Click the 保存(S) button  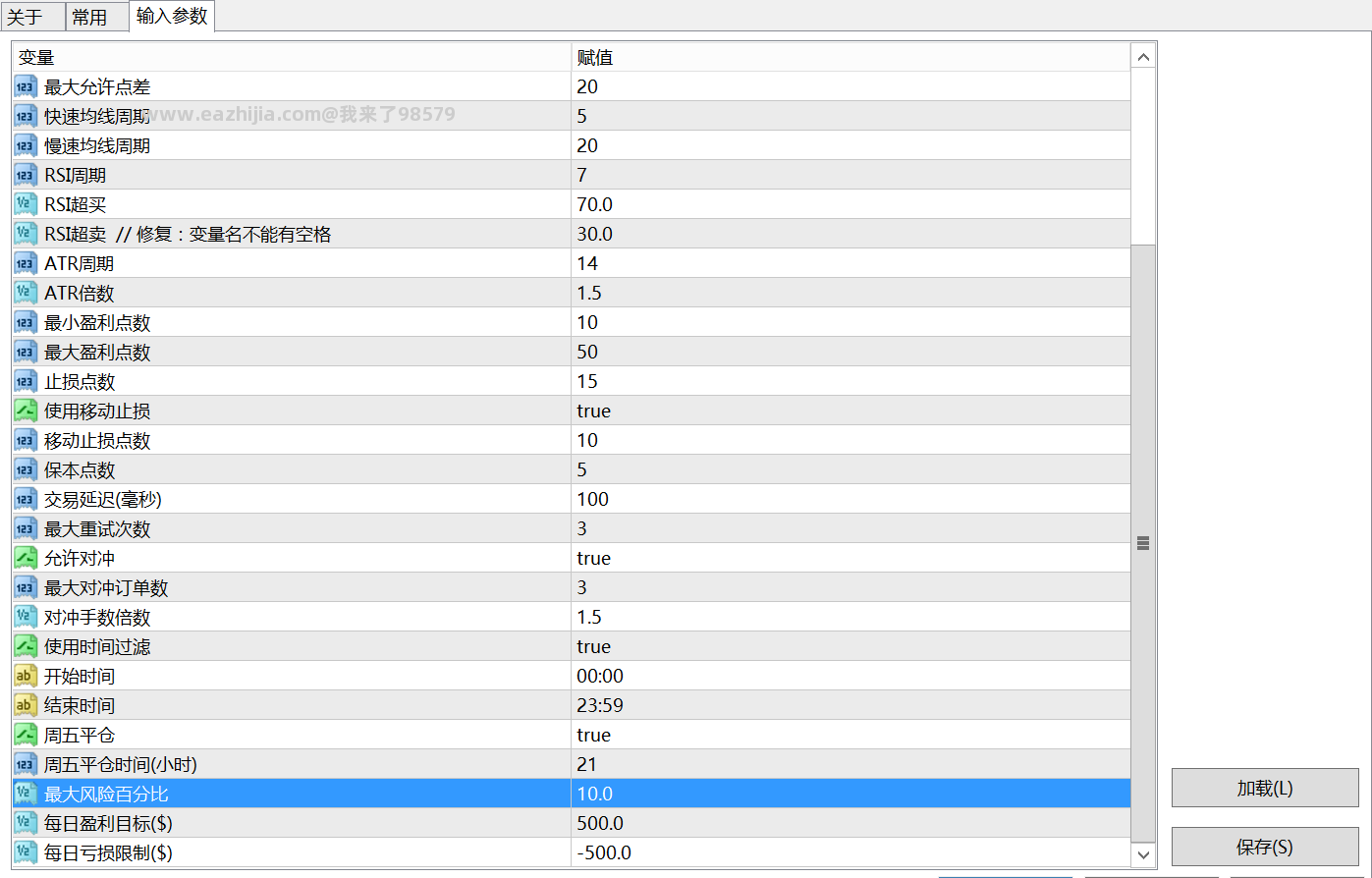(1265, 847)
